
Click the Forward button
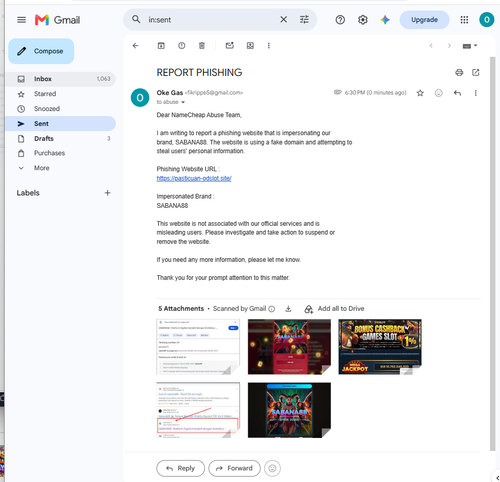pyautogui.click(x=234, y=468)
